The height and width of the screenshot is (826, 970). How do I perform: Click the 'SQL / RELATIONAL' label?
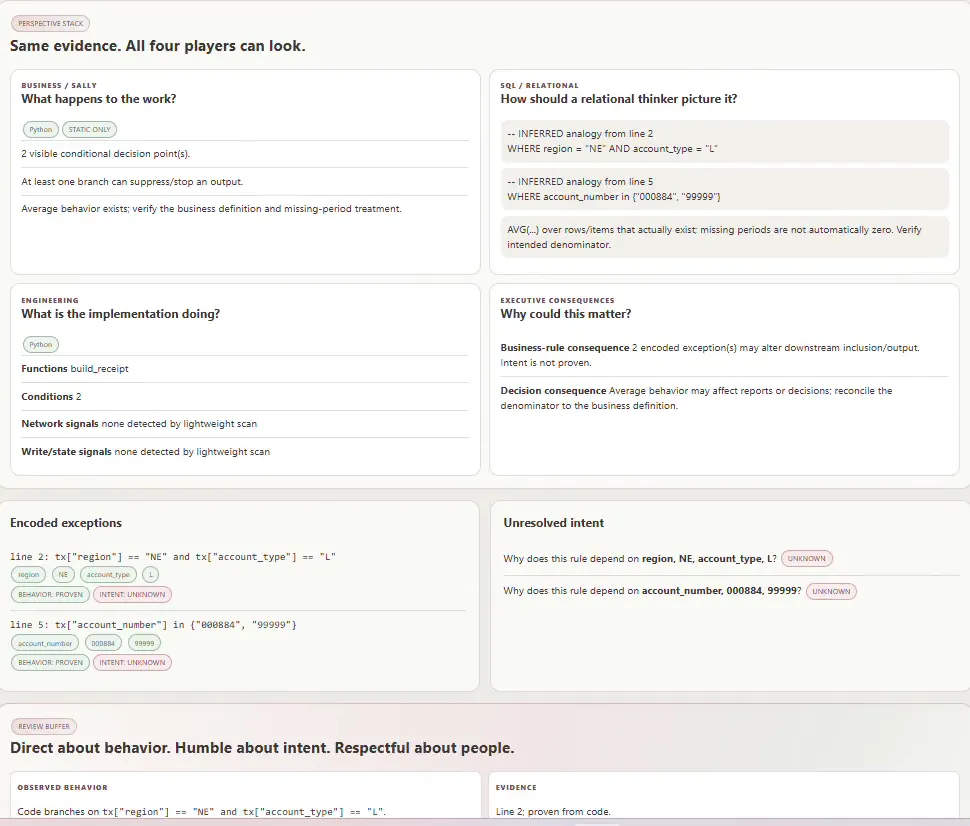(x=539, y=85)
